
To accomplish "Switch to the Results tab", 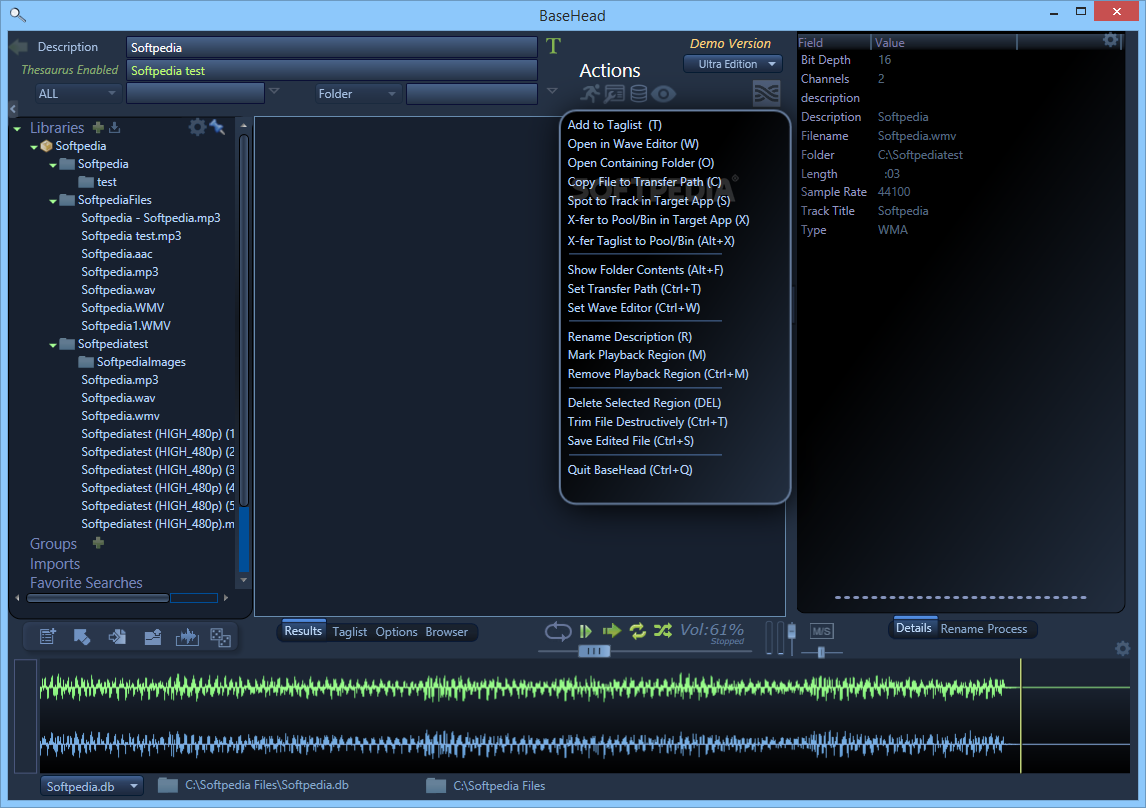I will click(x=303, y=631).
